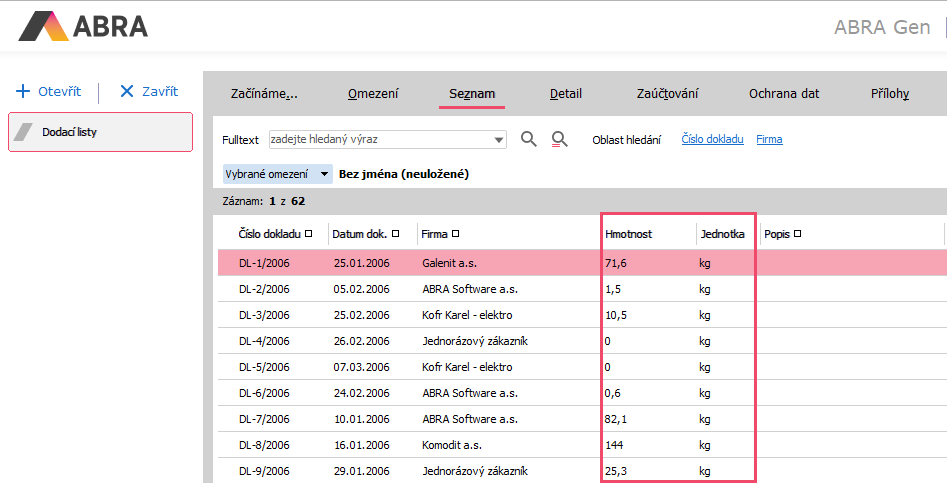Screen dimensions: 947x483
Task: Open the Ochrana dat tab
Action: pos(784,94)
